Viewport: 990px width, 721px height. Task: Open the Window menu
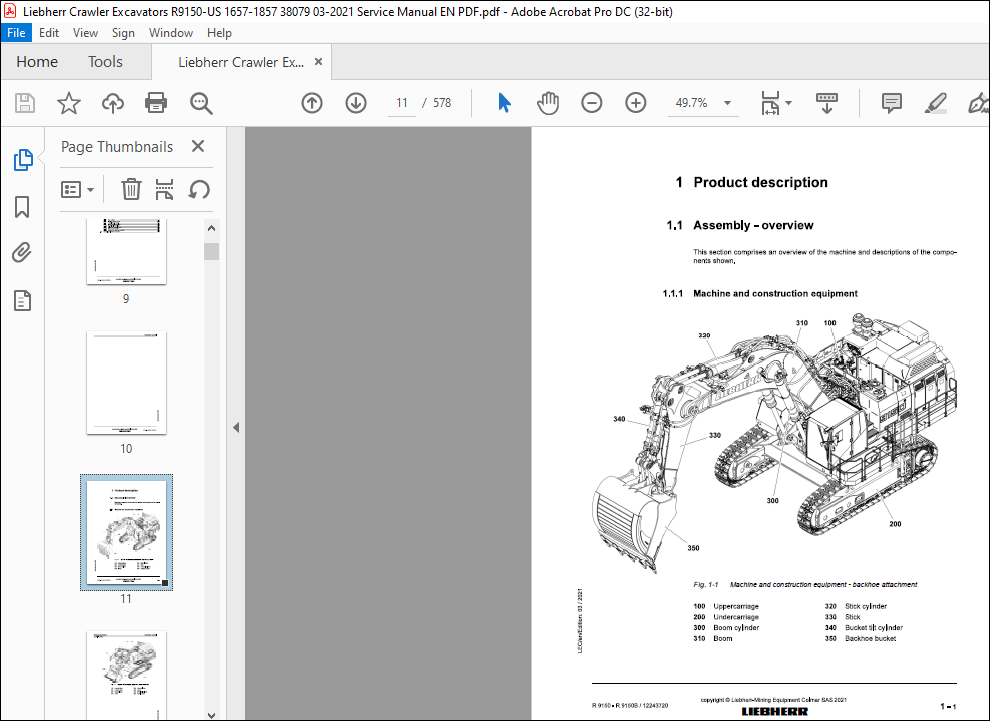(170, 33)
